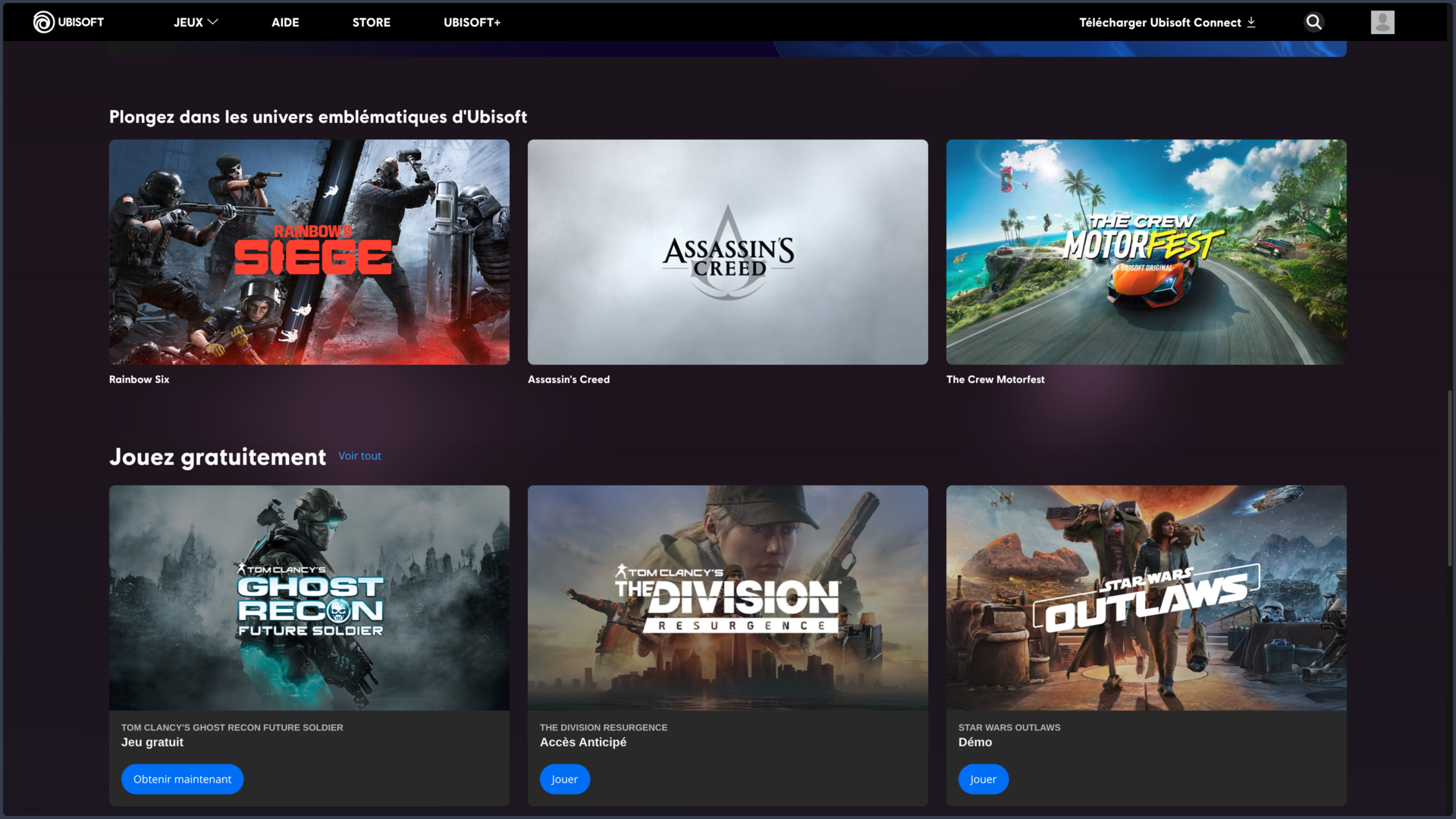This screenshot has width=1456, height=819.
Task: Click TOM CLANCY'S GHOST RECON FUTURE SOLDIER title text
Action: tap(232, 727)
